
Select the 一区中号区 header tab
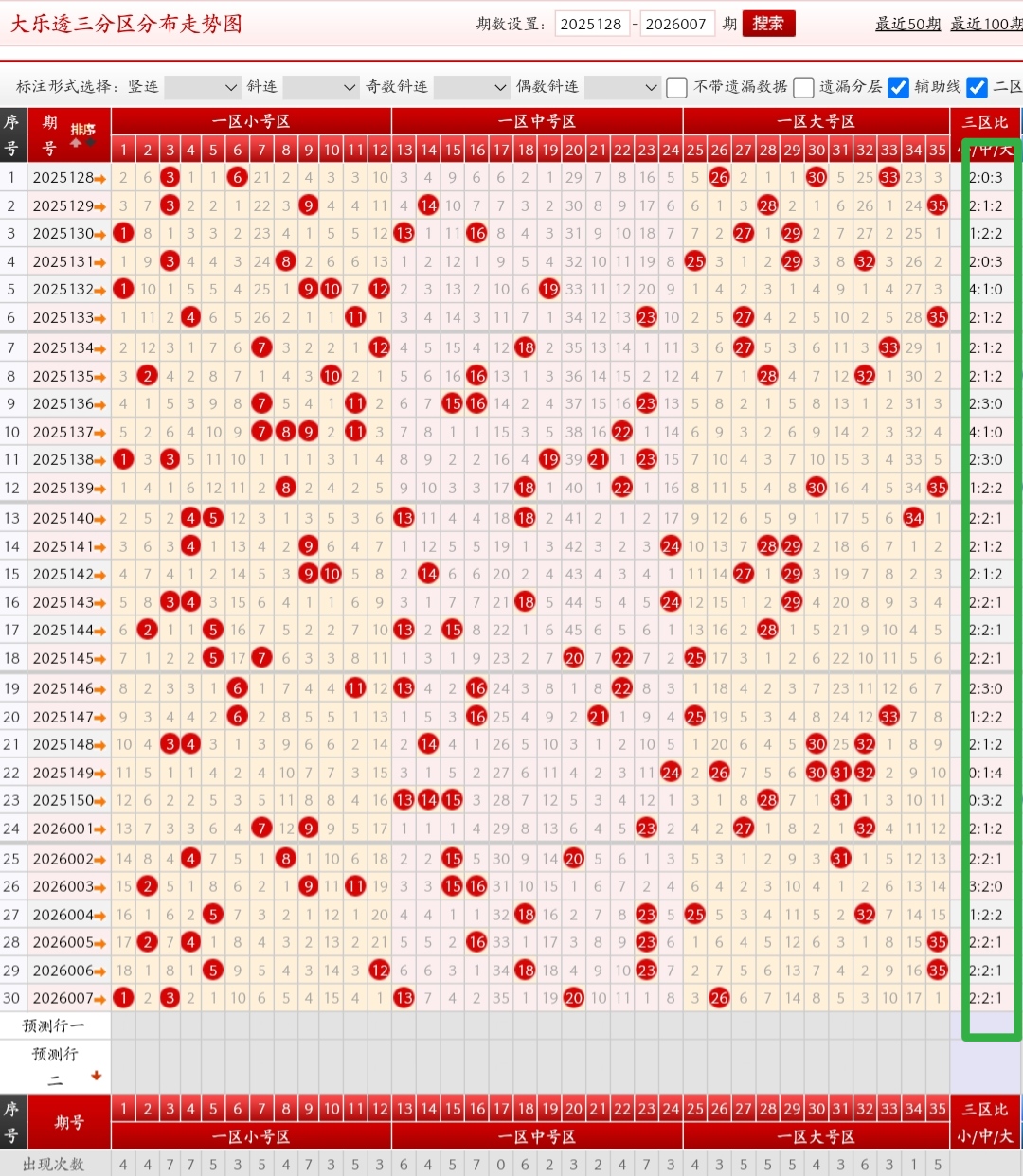click(537, 121)
